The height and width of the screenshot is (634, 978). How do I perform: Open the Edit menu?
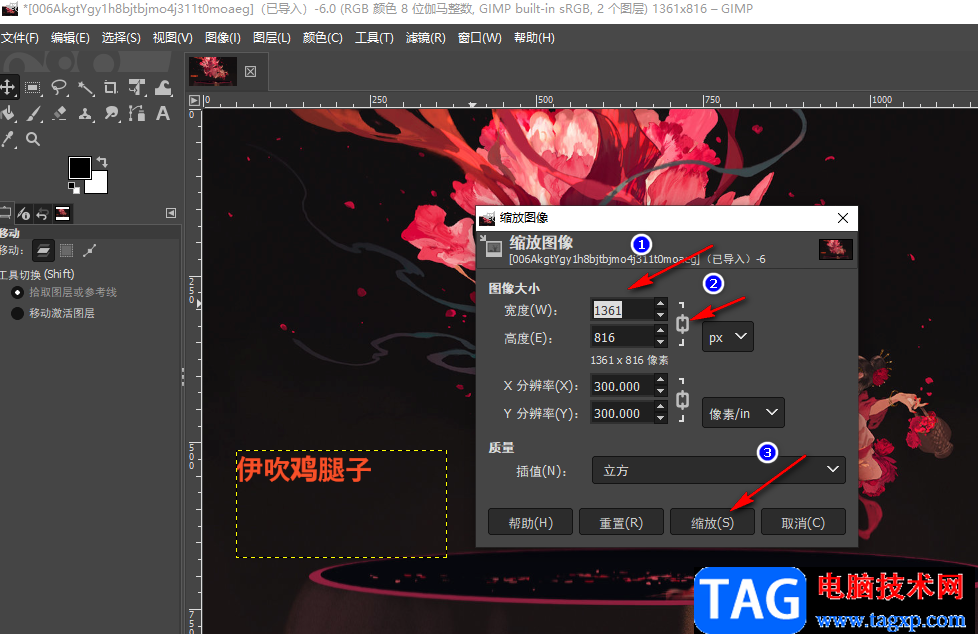coord(70,38)
